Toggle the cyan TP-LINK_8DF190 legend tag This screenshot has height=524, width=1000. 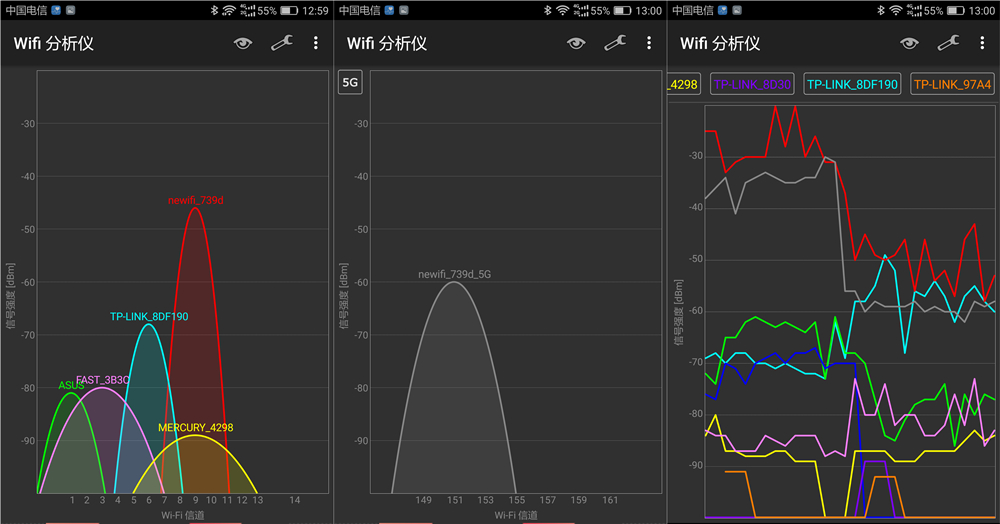852,85
